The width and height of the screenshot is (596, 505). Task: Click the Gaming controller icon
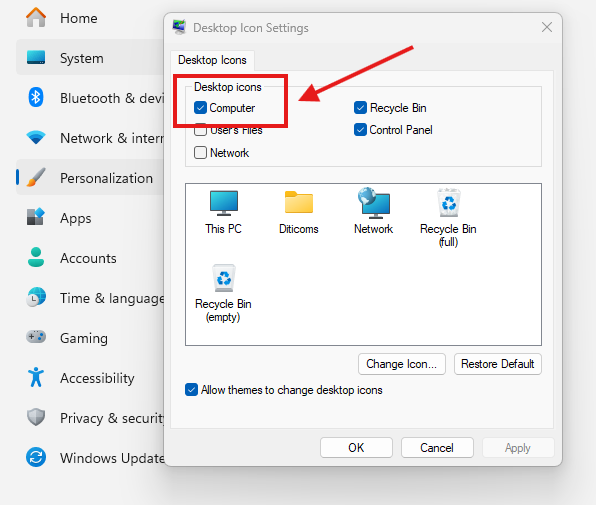[36, 337]
